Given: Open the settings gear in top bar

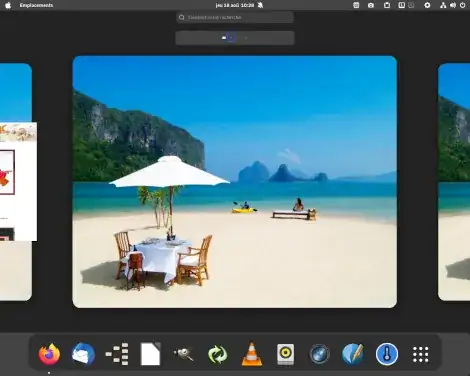Looking at the screenshot, I should tap(427, 5).
